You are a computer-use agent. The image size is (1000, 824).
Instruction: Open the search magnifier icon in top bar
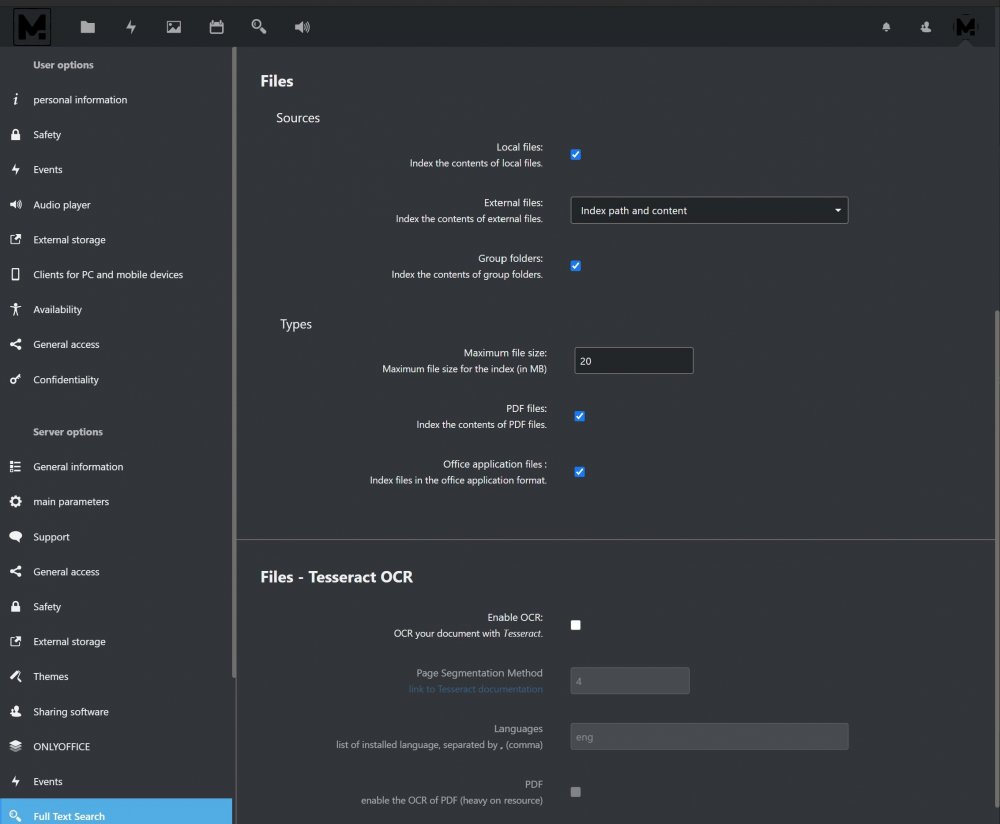pos(259,26)
